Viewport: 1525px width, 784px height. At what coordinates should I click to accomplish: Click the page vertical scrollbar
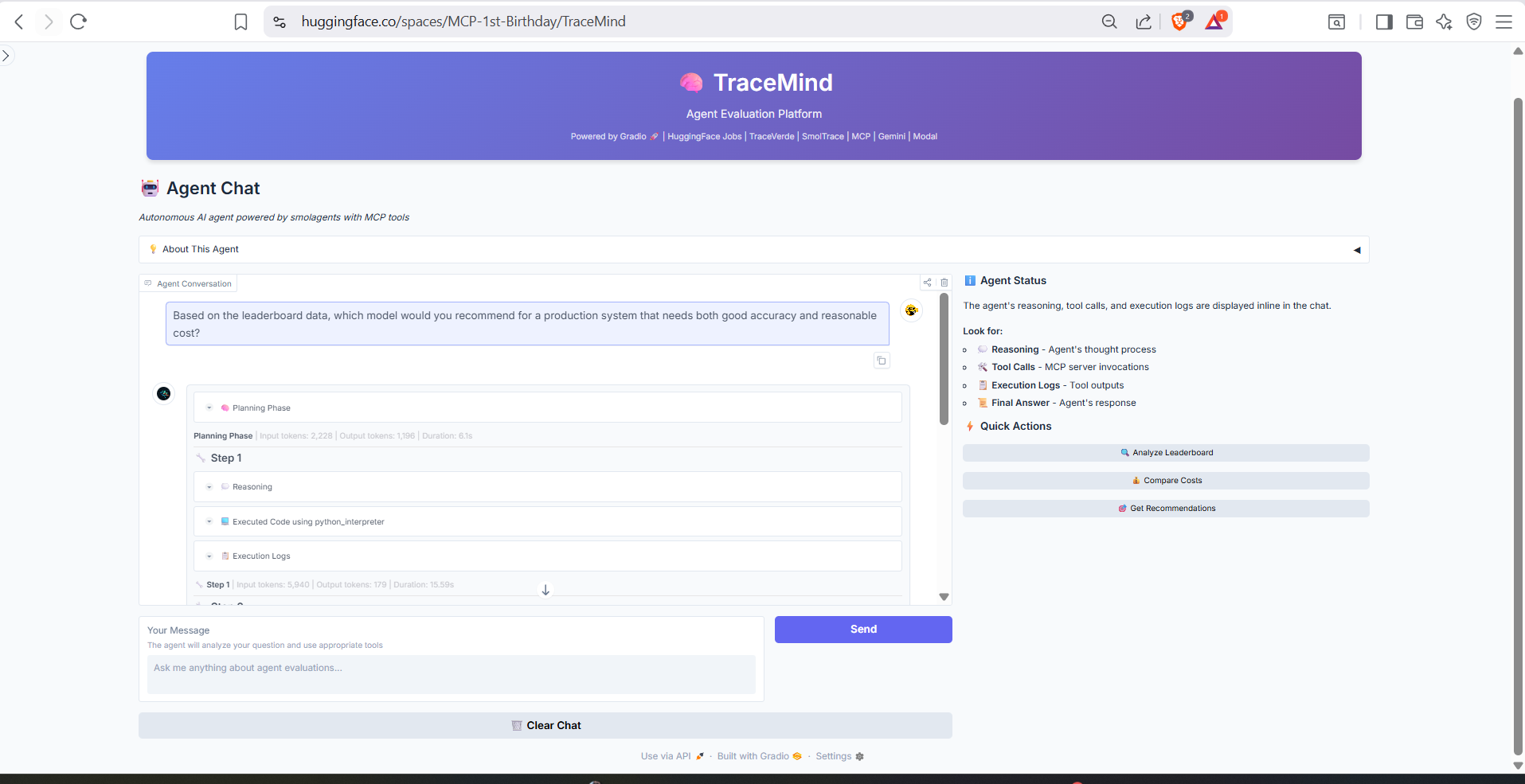1518,426
